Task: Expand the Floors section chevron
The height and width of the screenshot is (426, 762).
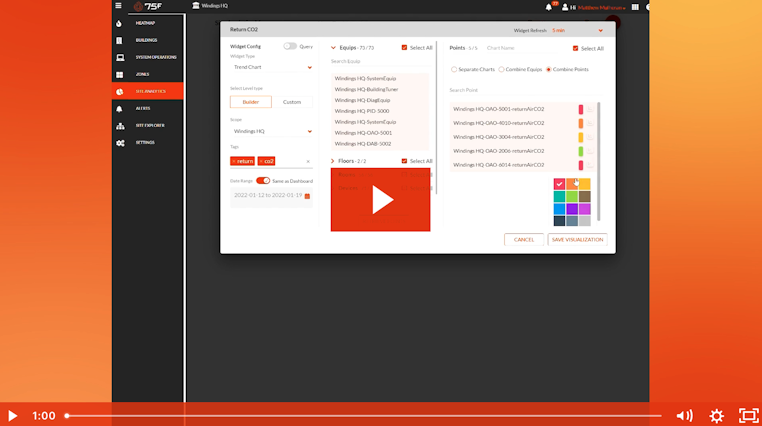Action: pyautogui.click(x=333, y=161)
